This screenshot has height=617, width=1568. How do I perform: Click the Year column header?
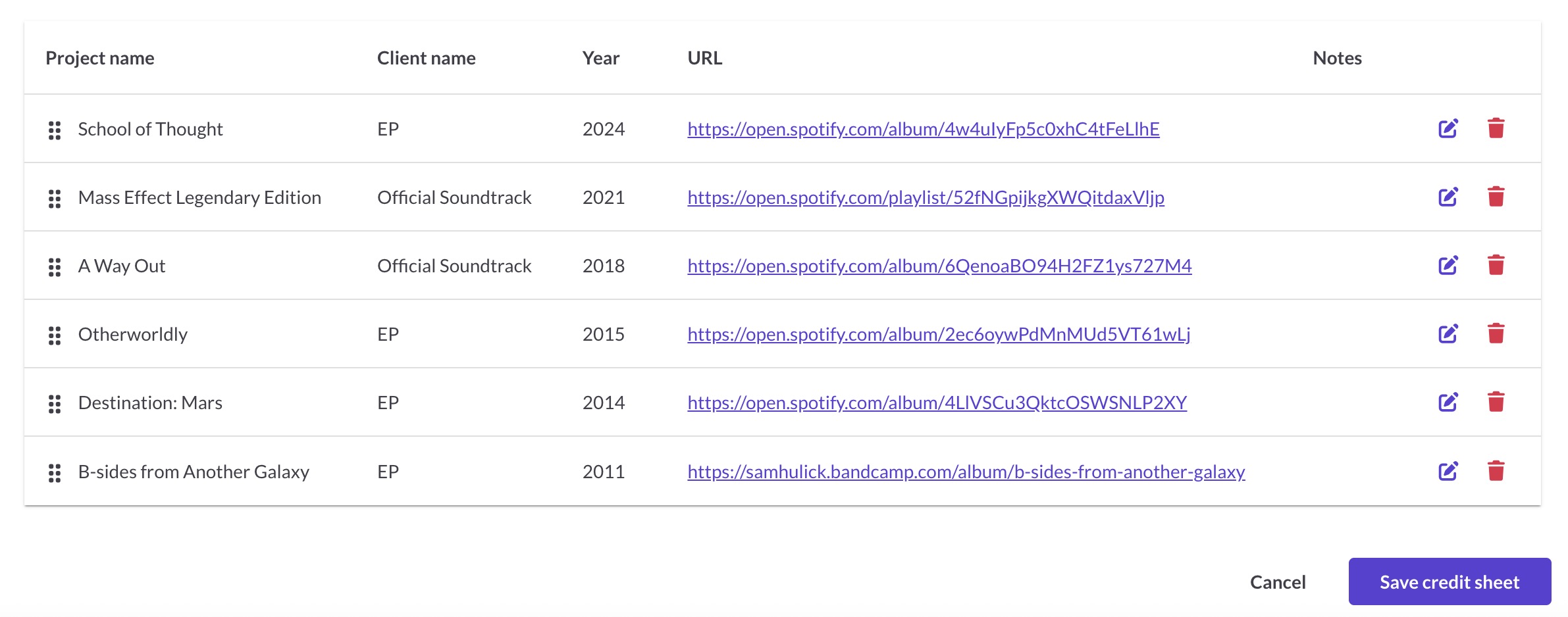tap(600, 58)
